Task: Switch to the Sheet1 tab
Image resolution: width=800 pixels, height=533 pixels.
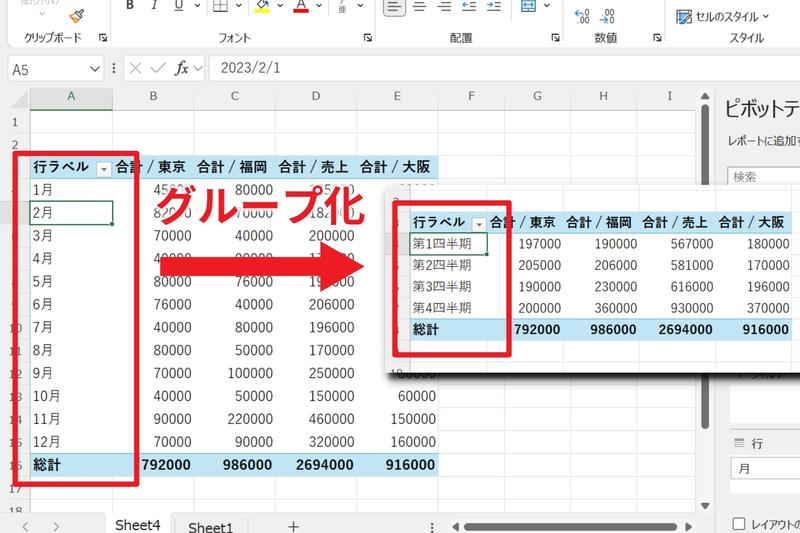Action: pyautogui.click(x=210, y=527)
